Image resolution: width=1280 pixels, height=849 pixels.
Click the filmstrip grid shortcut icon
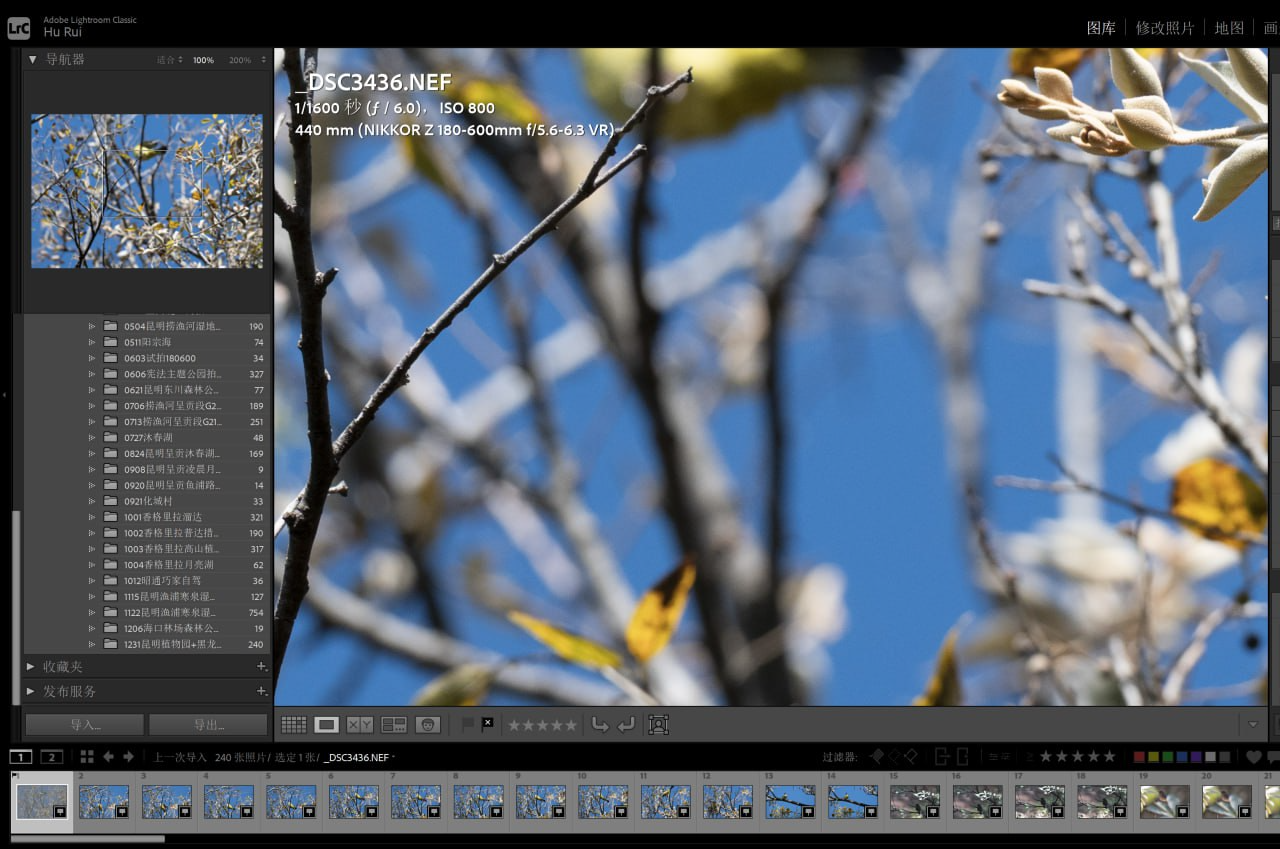(x=87, y=757)
